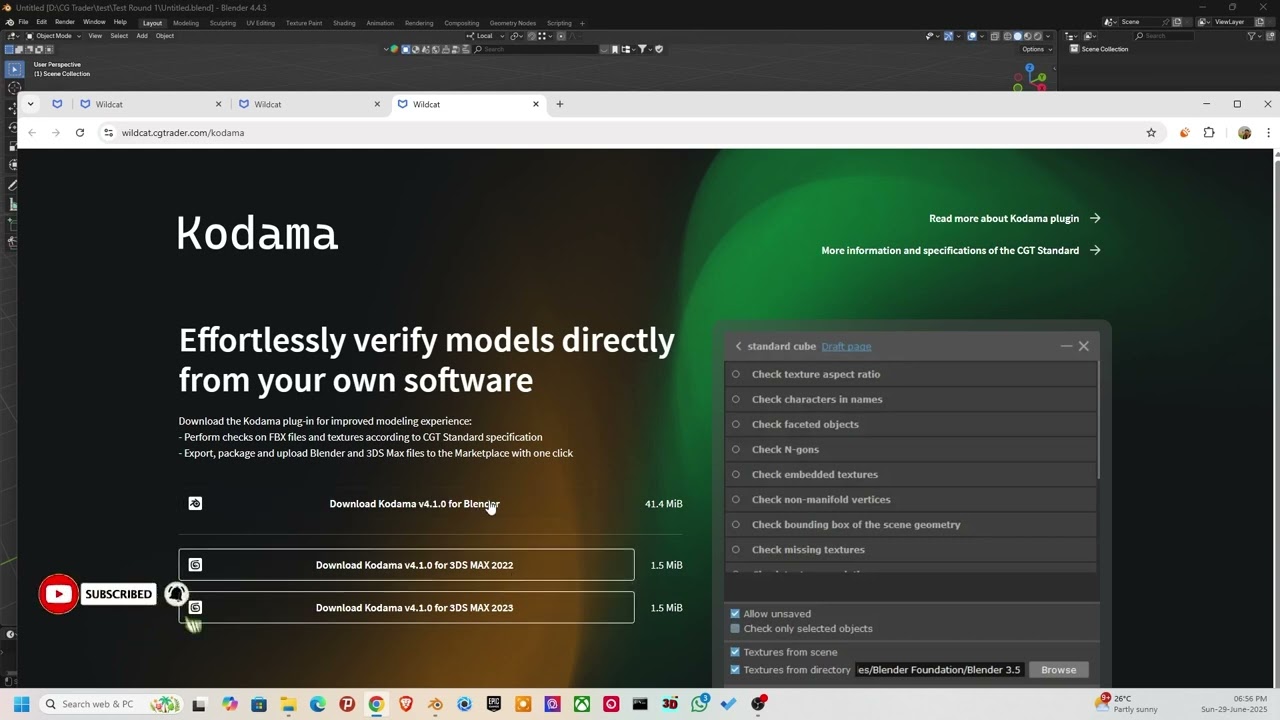Open Blender's Local transform orientation dropdown
The width and height of the screenshot is (1280, 720).
click(x=487, y=36)
